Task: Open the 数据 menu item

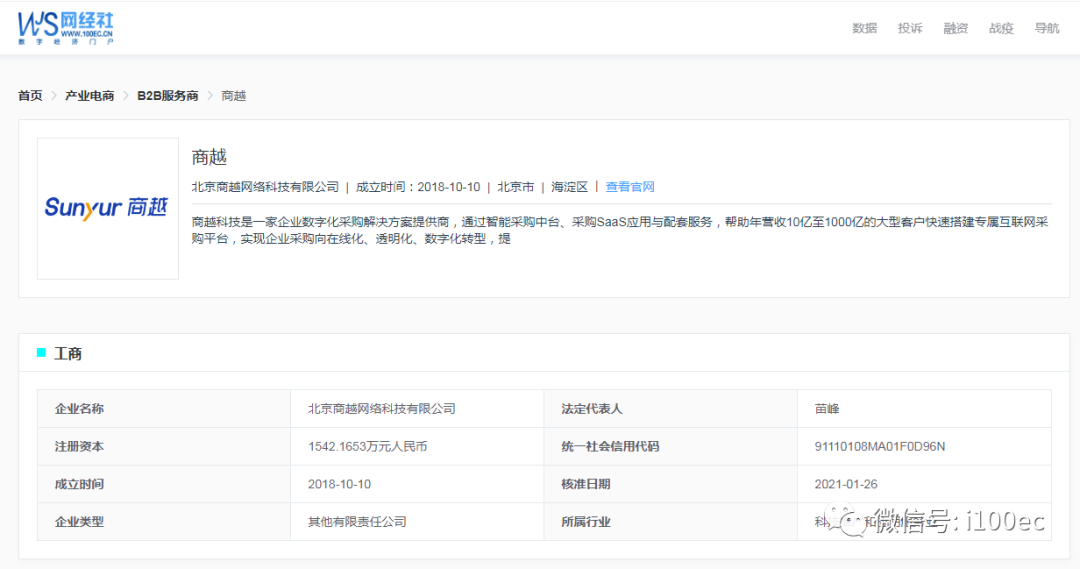Action: pyautogui.click(x=864, y=28)
